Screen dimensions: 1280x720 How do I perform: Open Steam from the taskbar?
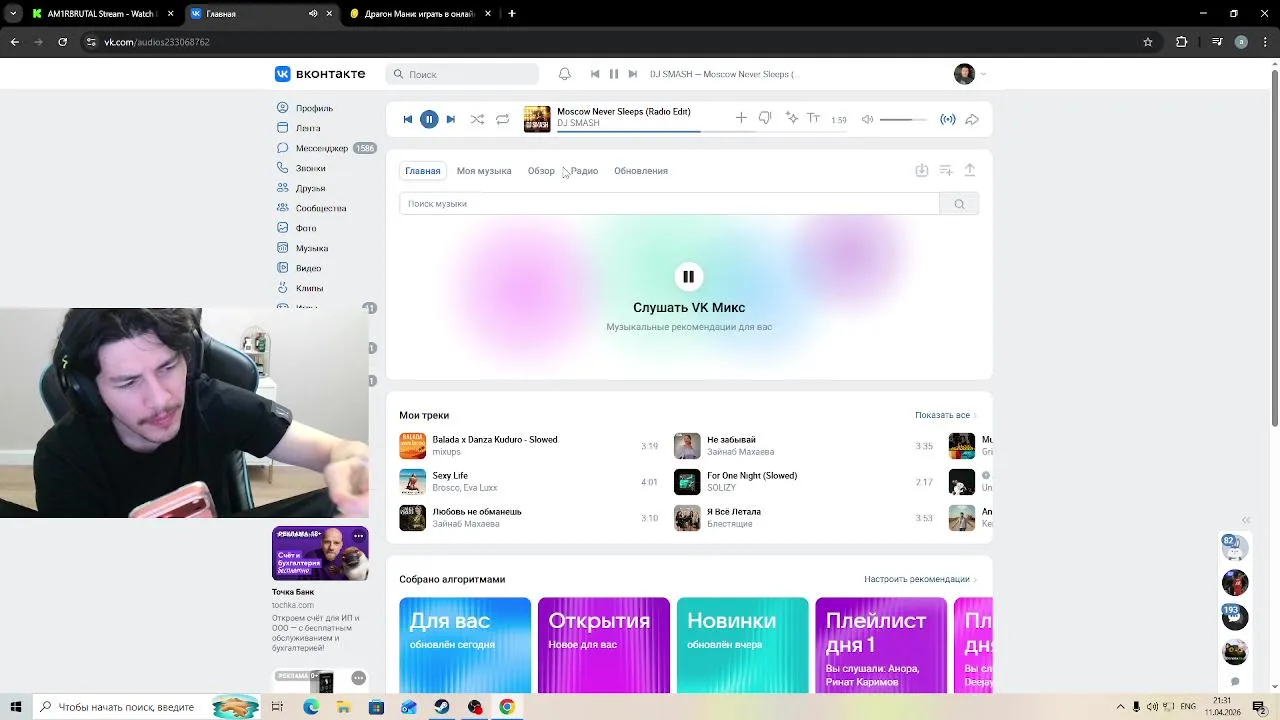pos(441,707)
